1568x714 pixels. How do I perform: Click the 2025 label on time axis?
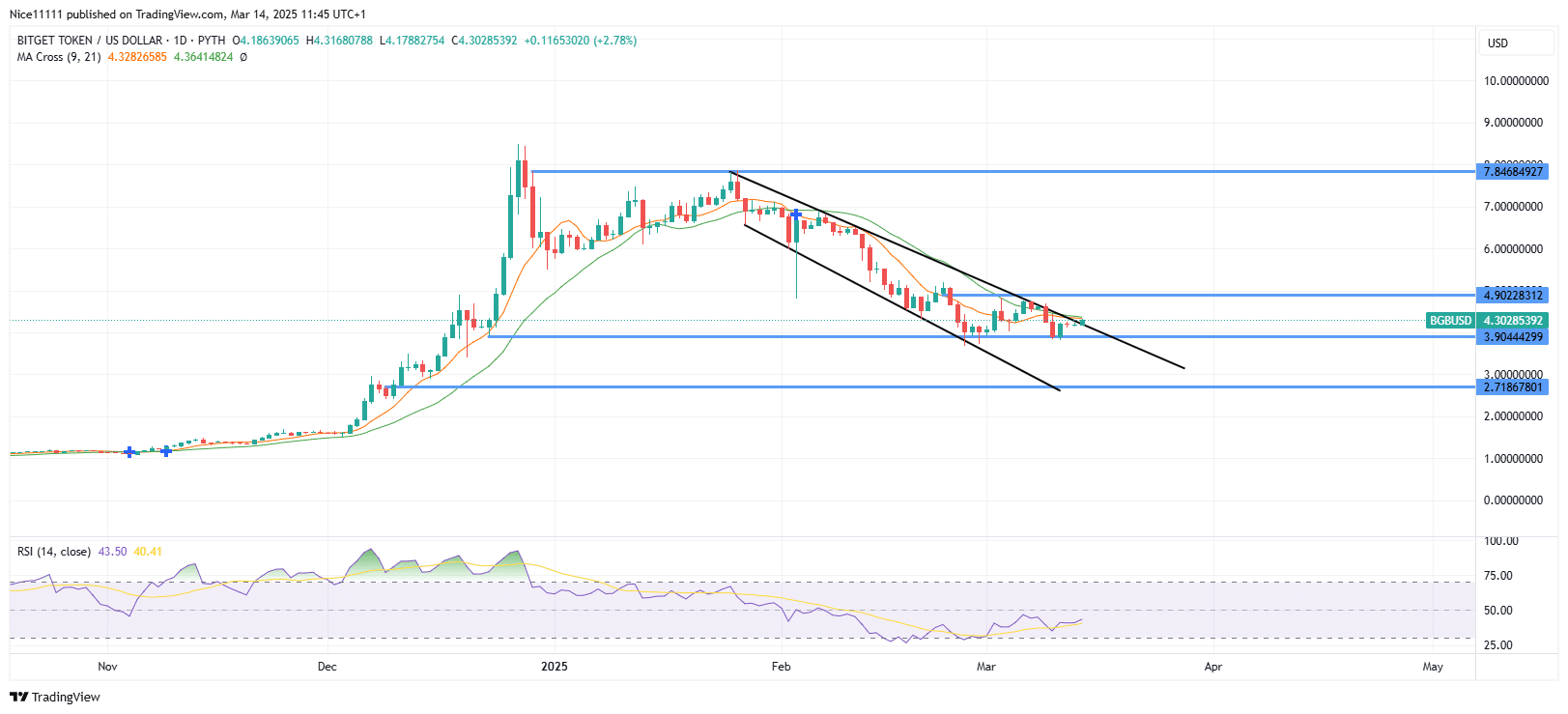pos(555,667)
